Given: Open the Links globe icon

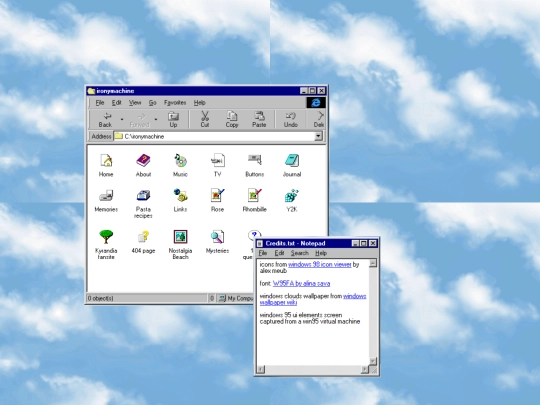Looking at the screenshot, I should pos(180,200).
